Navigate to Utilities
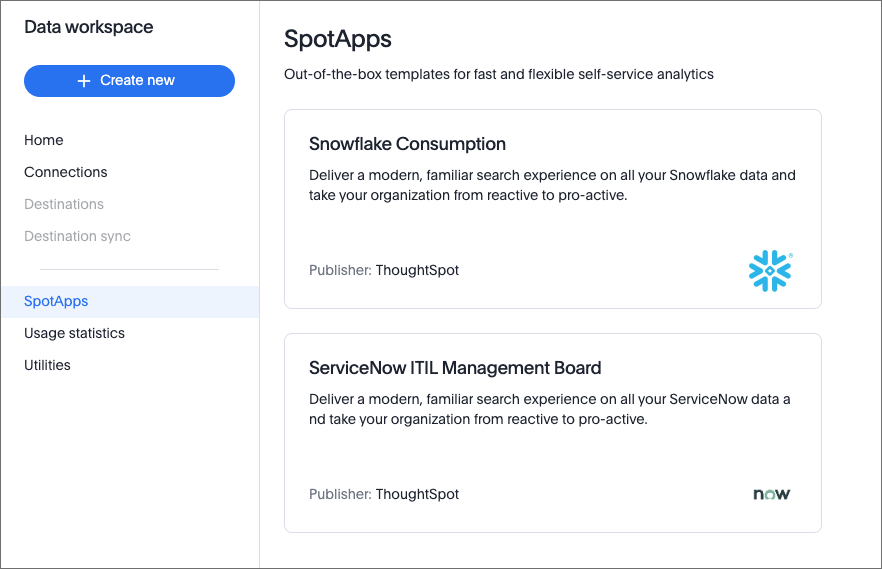882x569 pixels. [x=47, y=365]
